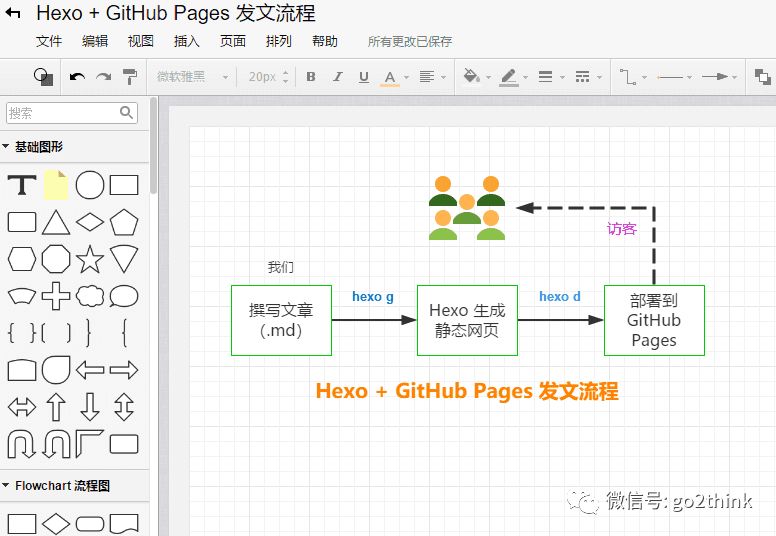Open the 排列 menu
776x536 pixels.
coord(279,41)
